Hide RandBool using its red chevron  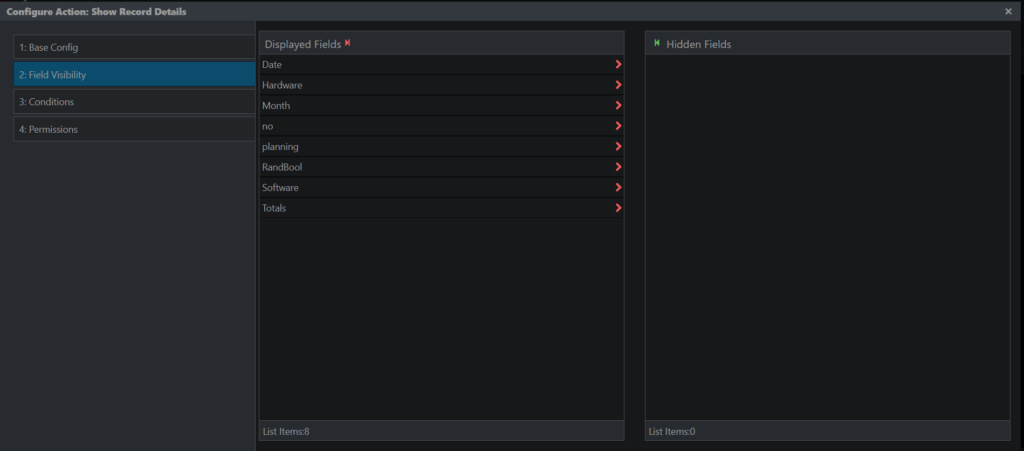pyautogui.click(x=618, y=167)
